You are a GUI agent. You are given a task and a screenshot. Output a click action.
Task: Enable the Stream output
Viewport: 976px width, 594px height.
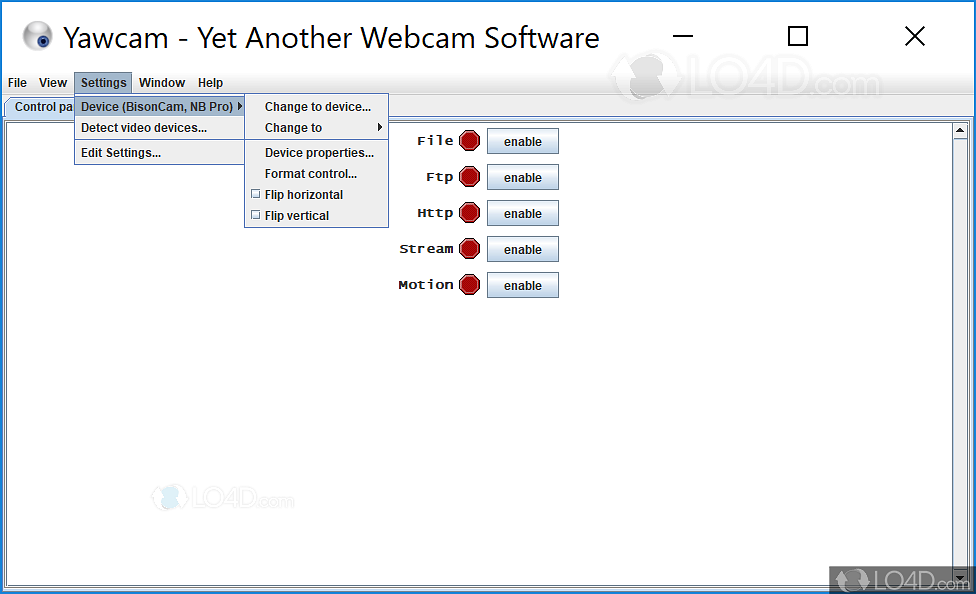click(523, 250)
